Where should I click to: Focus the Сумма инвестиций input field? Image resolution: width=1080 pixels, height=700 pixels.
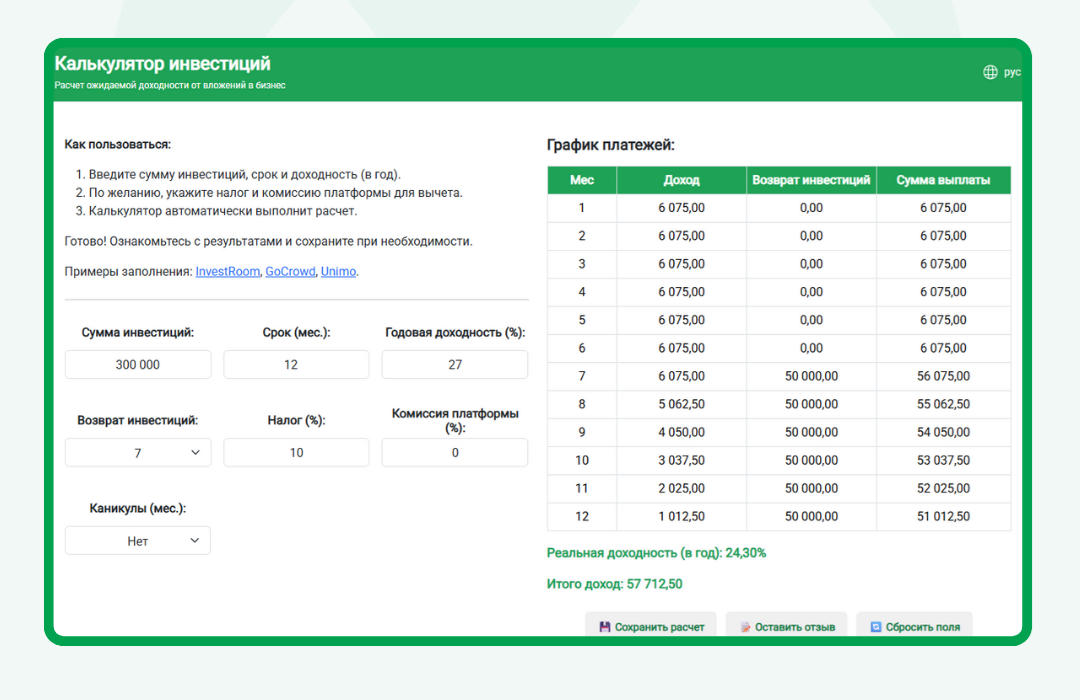[138, 364]
